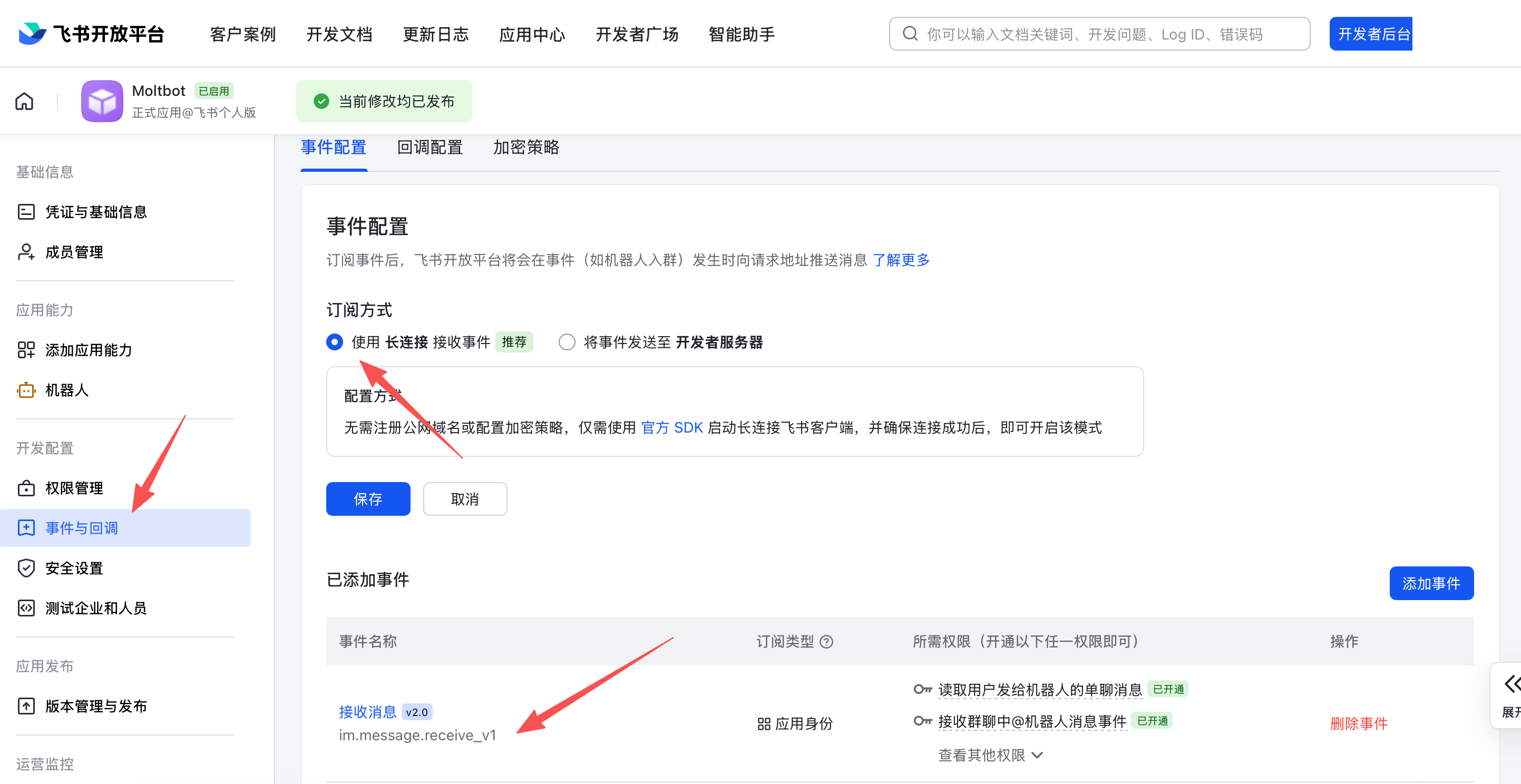Select the 使用长连接 subscription radio button
The width and height of the screenshot is (1521, 784).
(335, 342)
